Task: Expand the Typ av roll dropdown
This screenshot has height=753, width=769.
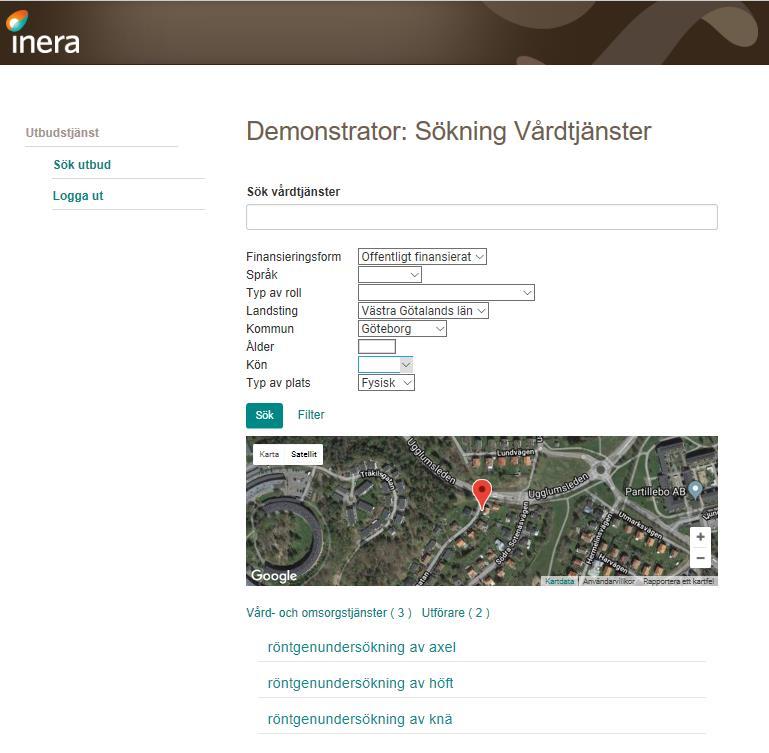Action: (446, 293)
